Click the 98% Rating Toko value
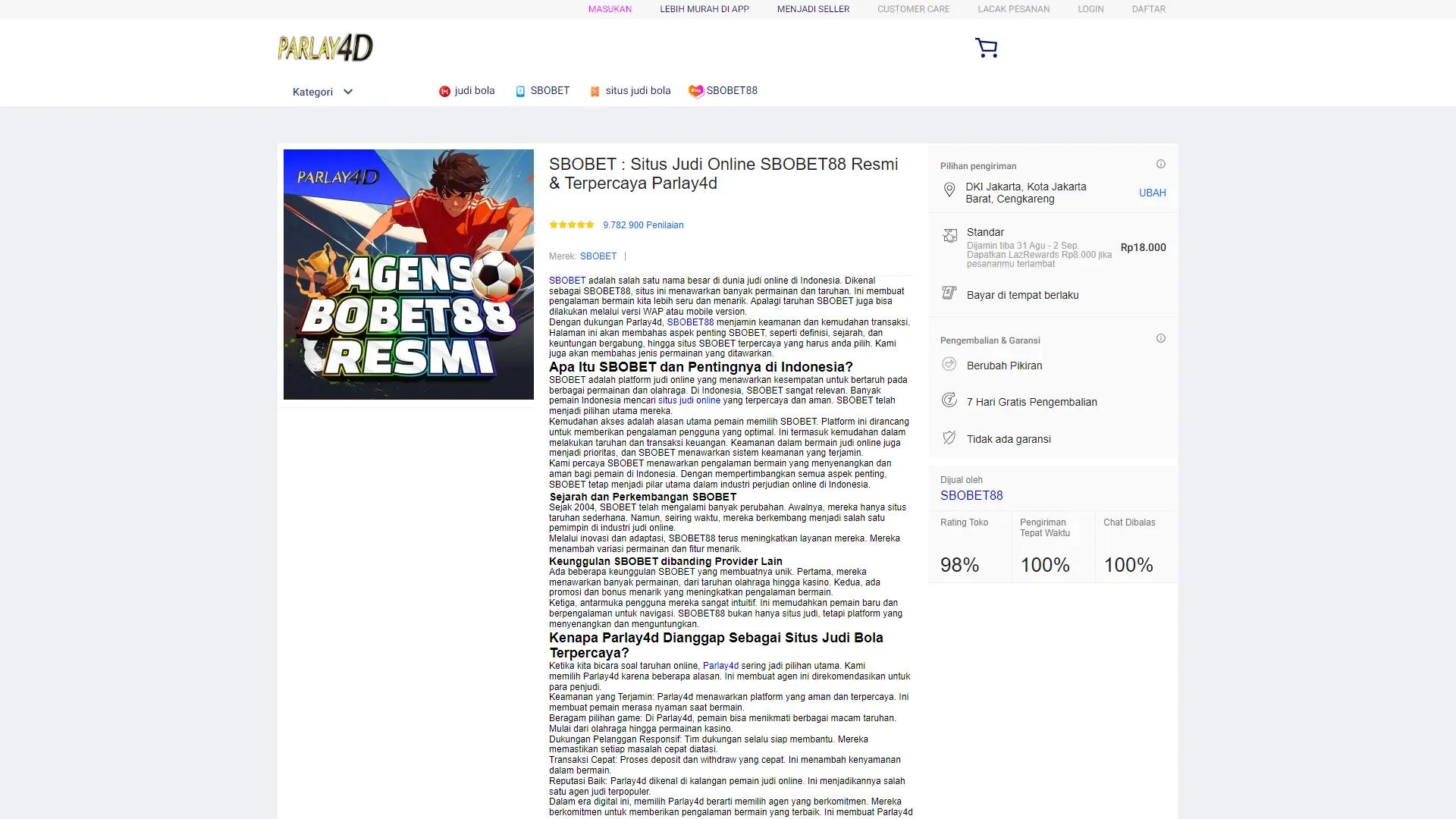The width and height of the screenshot is (1456, 819). pos(960,564)
